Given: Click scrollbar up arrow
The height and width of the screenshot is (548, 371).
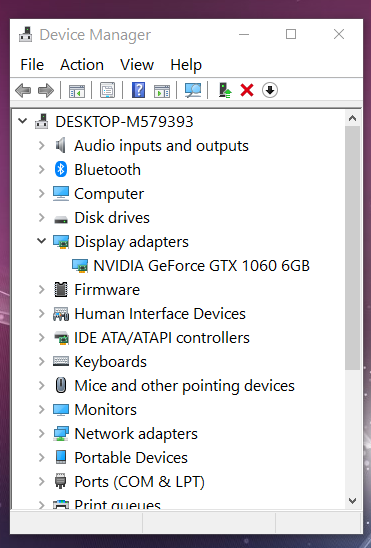Looking at the screenshot, I should 352,118.
